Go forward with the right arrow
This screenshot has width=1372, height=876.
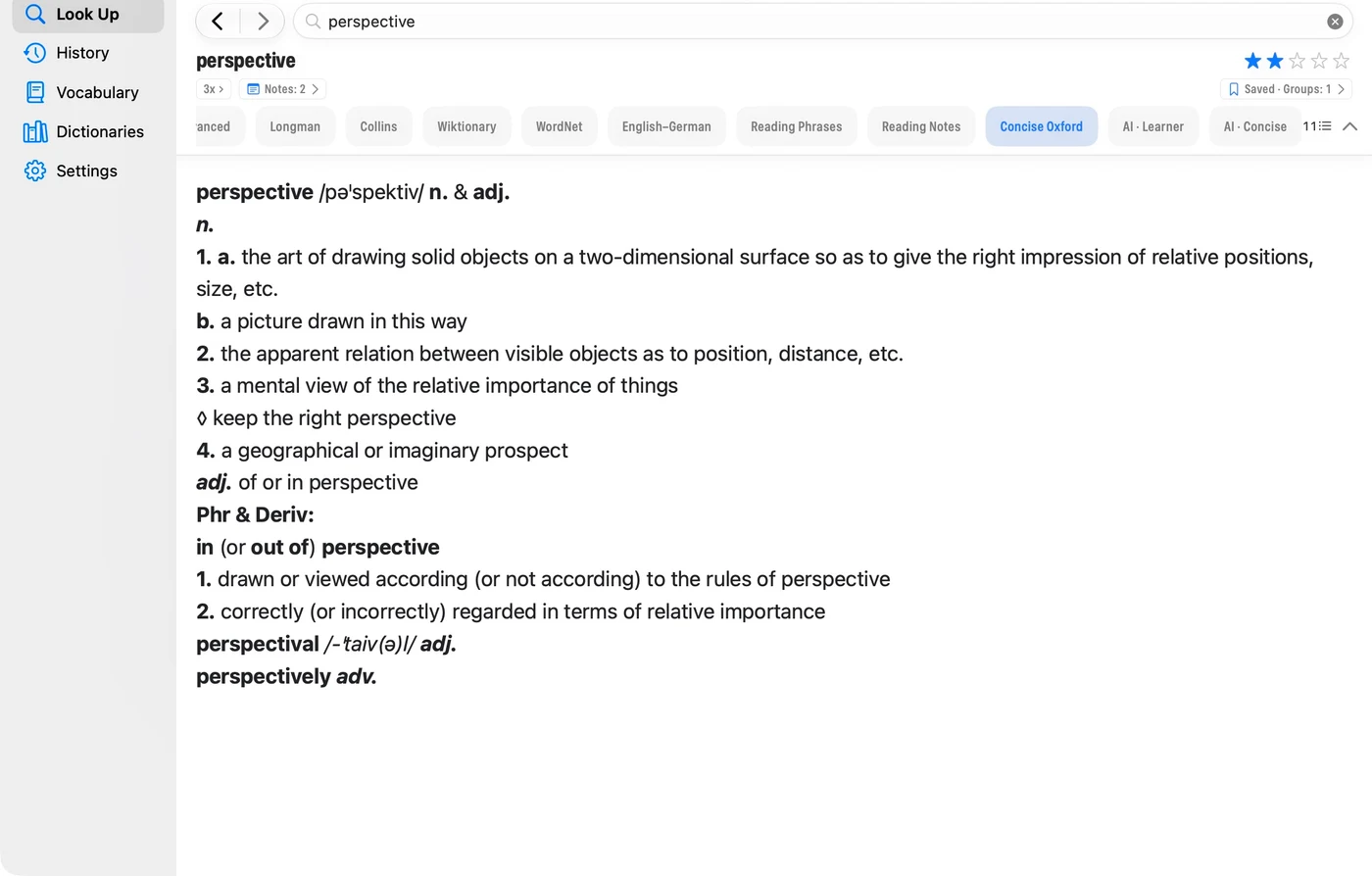tap(263, 21)
